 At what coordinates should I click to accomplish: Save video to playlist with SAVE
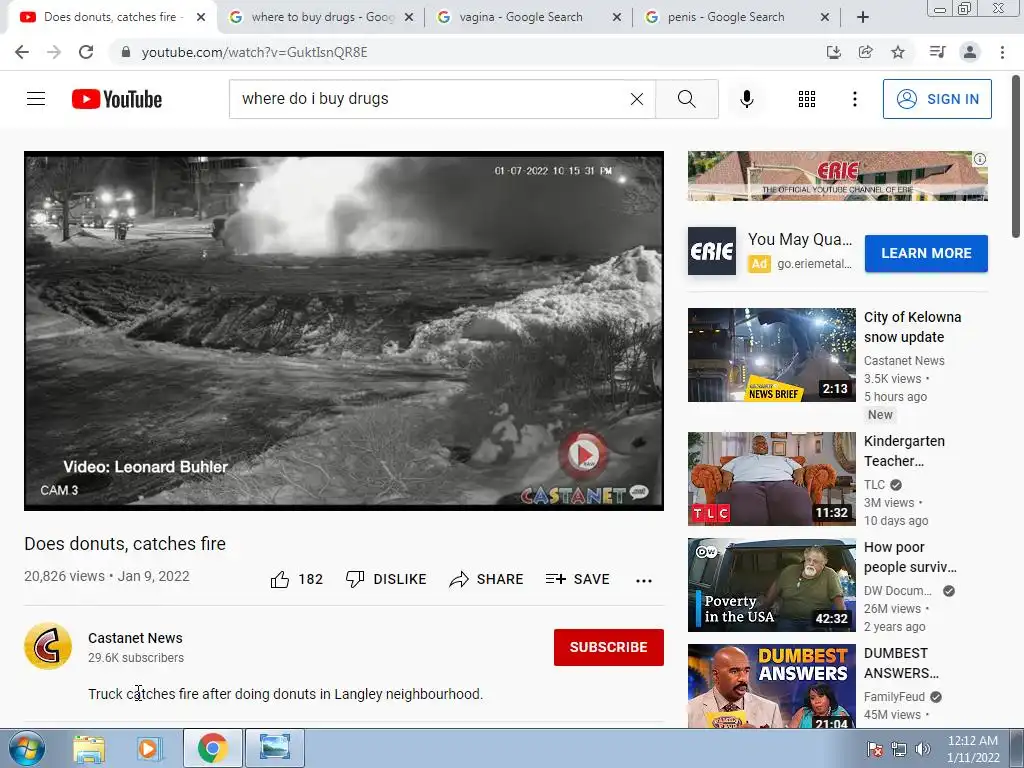pos(577,579)
